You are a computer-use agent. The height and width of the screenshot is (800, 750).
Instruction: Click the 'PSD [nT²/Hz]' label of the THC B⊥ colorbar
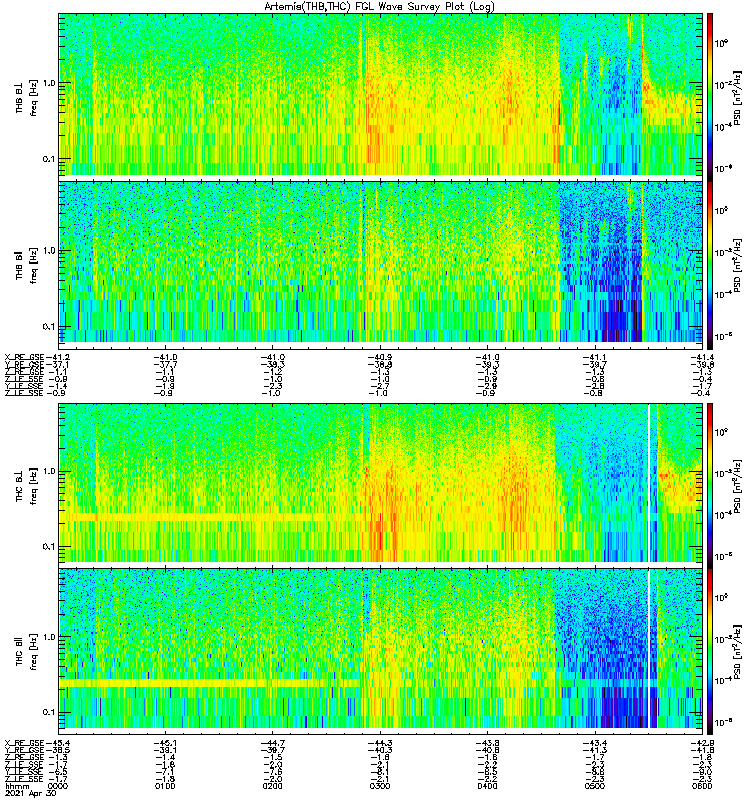[x=738, y=486]
